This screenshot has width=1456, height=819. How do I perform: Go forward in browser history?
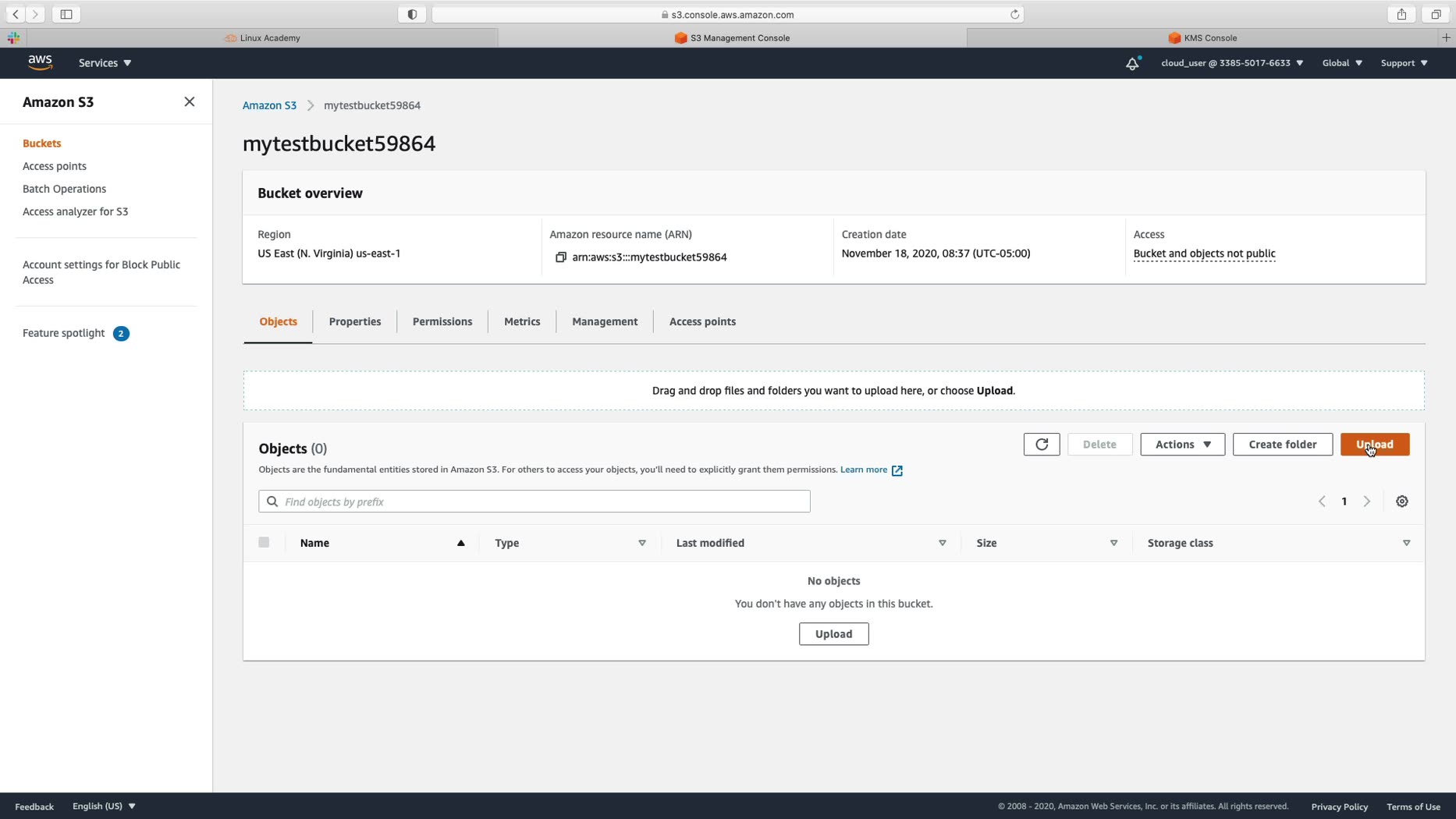pos(35,14)
